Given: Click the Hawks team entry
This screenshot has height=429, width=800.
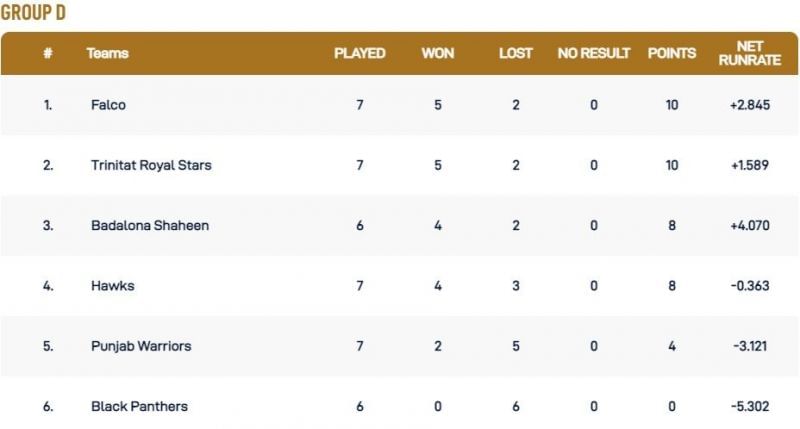Looking at the screenshot, I should pos(112,285).
